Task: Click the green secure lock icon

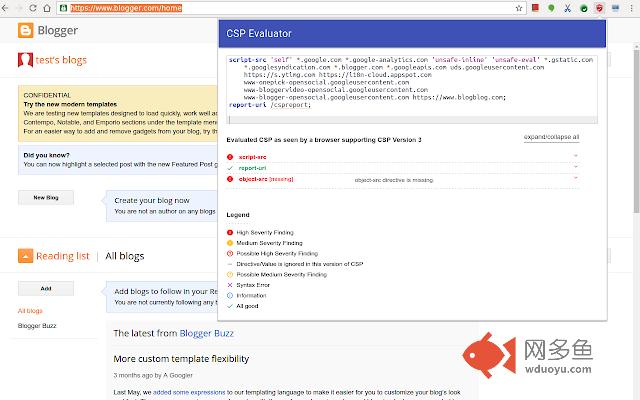Action: click(x=63, y=8)
